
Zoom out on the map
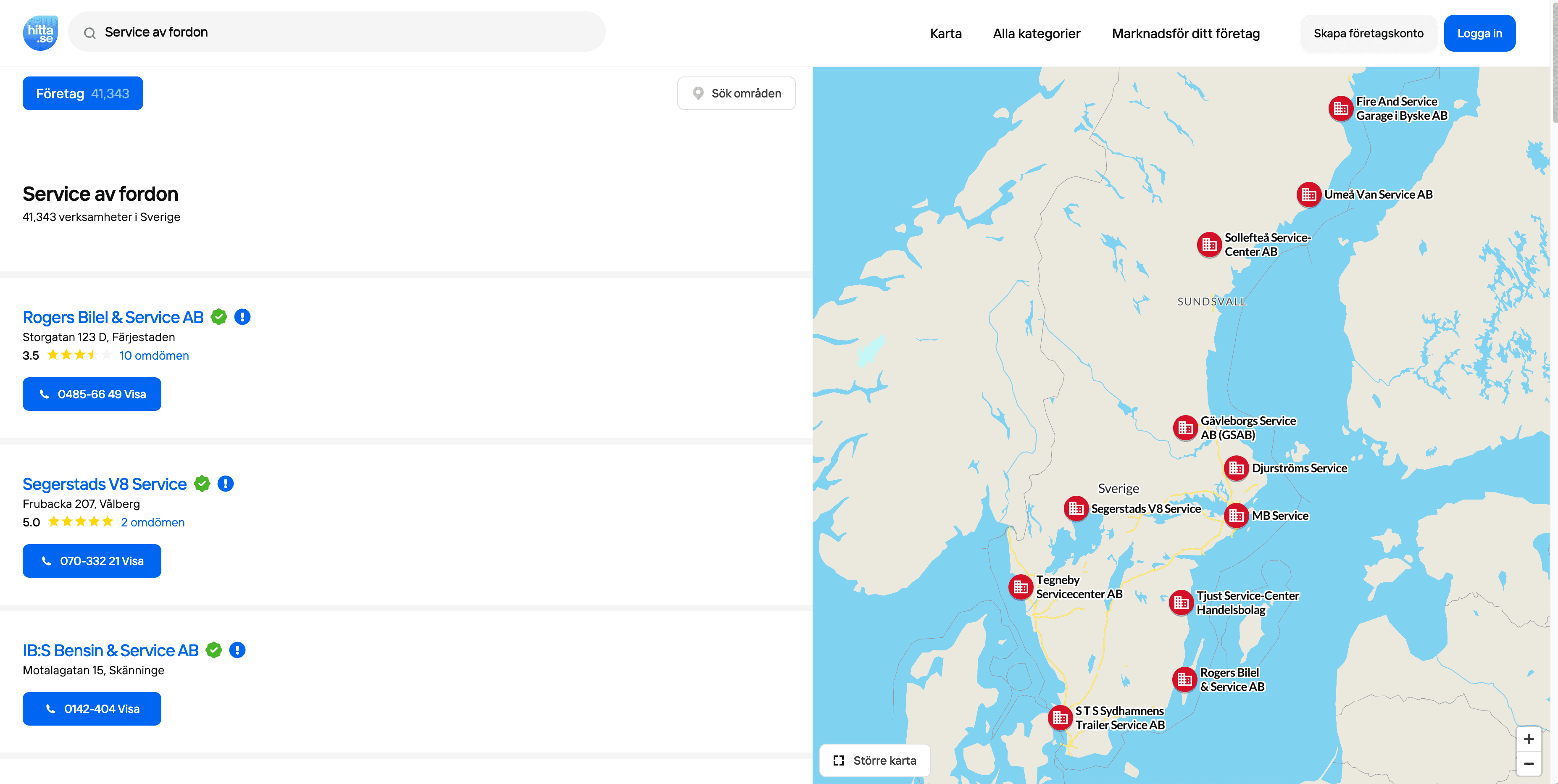tap(1528, 764)
